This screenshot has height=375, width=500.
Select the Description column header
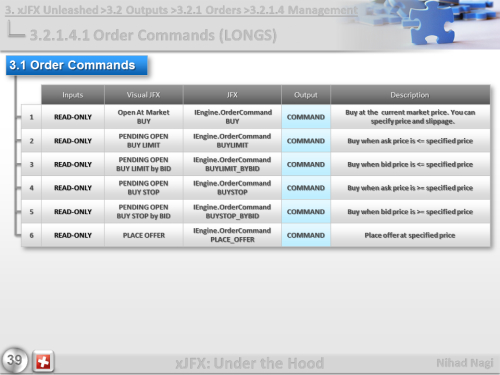pyautogui.click(x=410, y=95)
